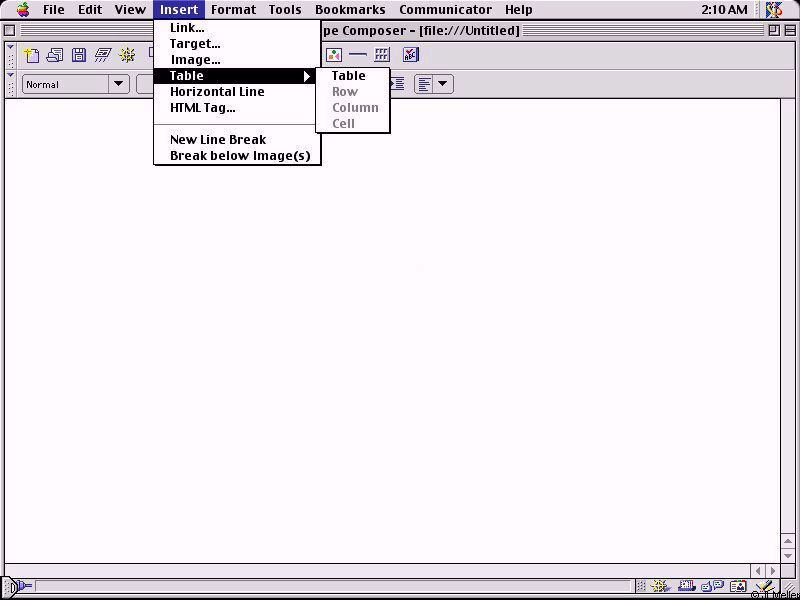Image resolution: width=800 pixels, height=600 pixels.
Task: Open the Address Book component bar icon
Action: pos(739,587)
